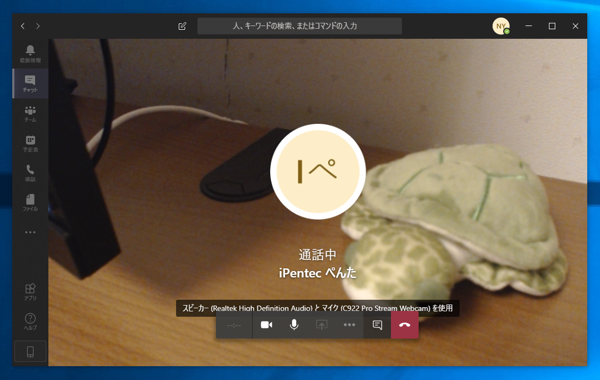Click the iPentec ぺんた caller name

tap(318, 272)
